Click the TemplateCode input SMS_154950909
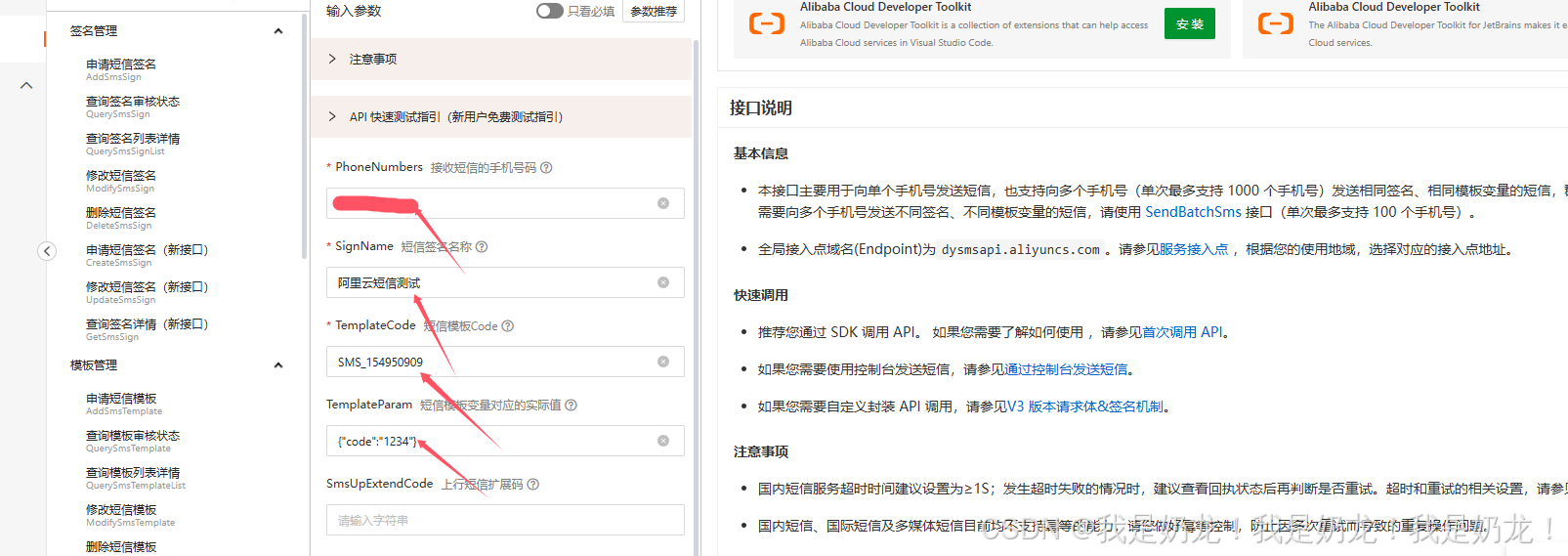Viewport: 1568px width, 556px height. click(x=505, y=362)
